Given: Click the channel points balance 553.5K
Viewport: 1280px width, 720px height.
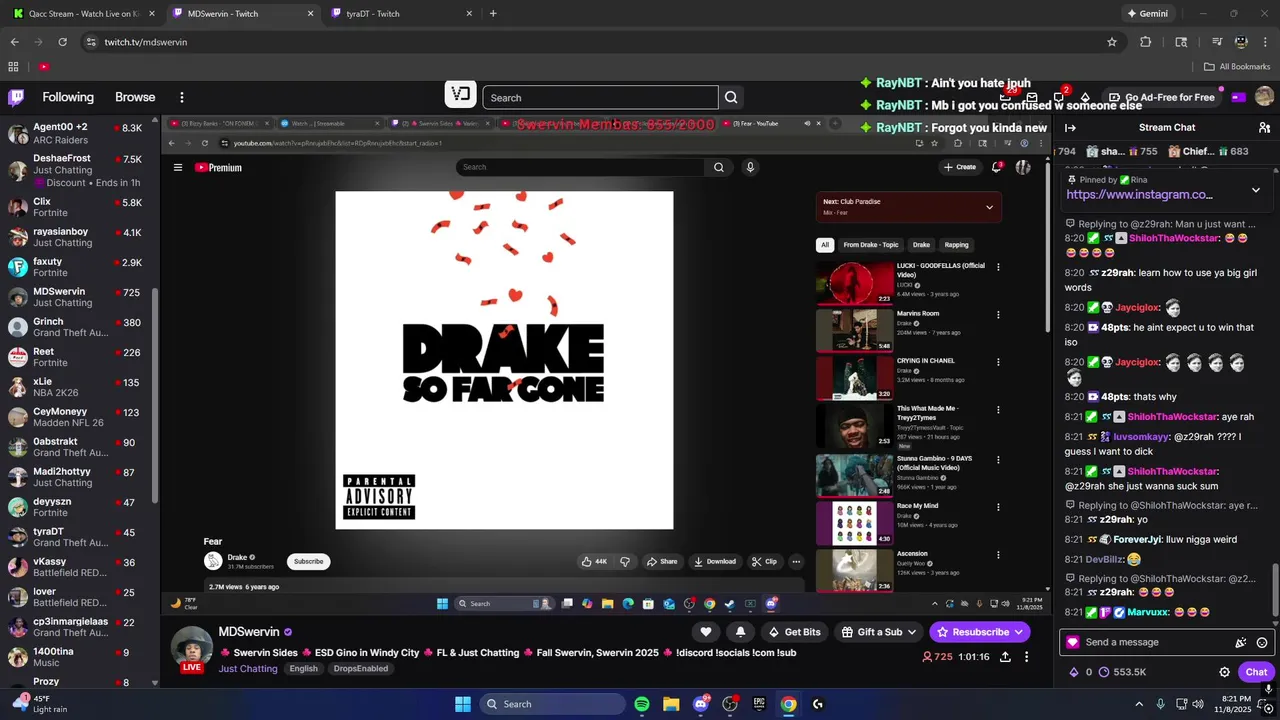Looking at the screenshot, I should [x=1123, y=672].
